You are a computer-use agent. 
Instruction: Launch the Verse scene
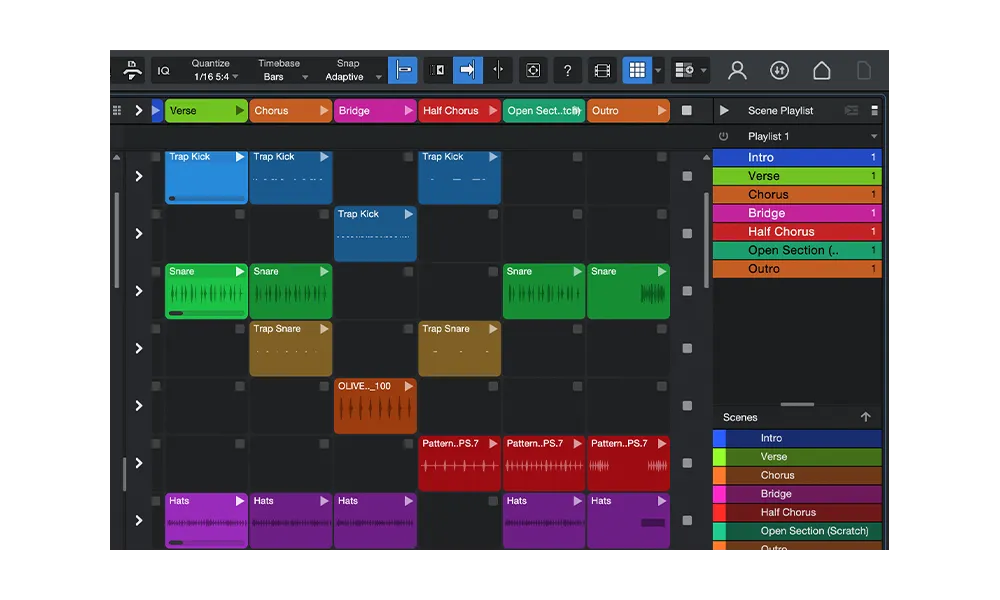[x=240, y=111]
